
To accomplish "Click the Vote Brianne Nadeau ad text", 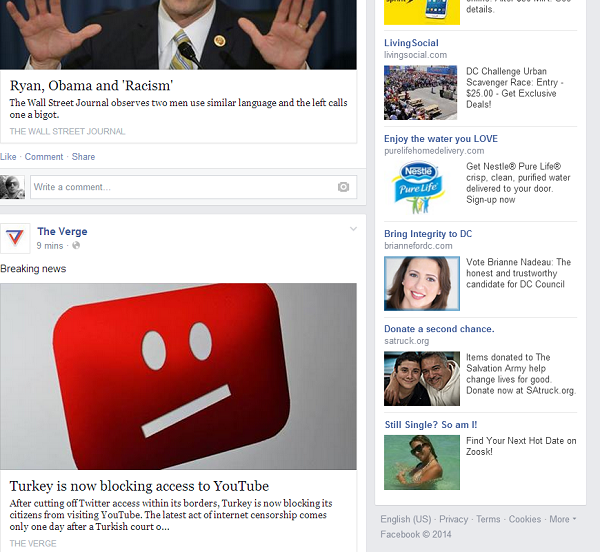I will click(x=518, y=273).
